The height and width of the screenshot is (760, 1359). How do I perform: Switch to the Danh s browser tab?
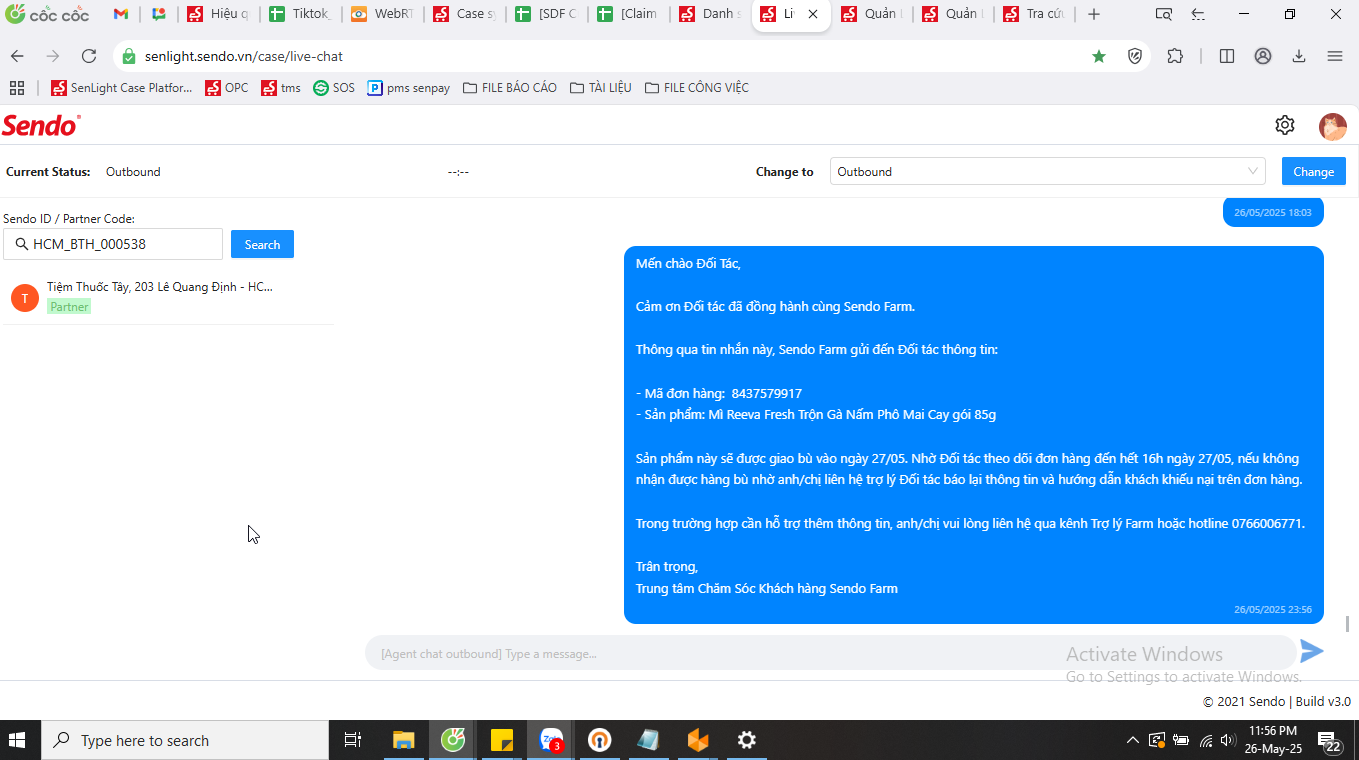710,14
